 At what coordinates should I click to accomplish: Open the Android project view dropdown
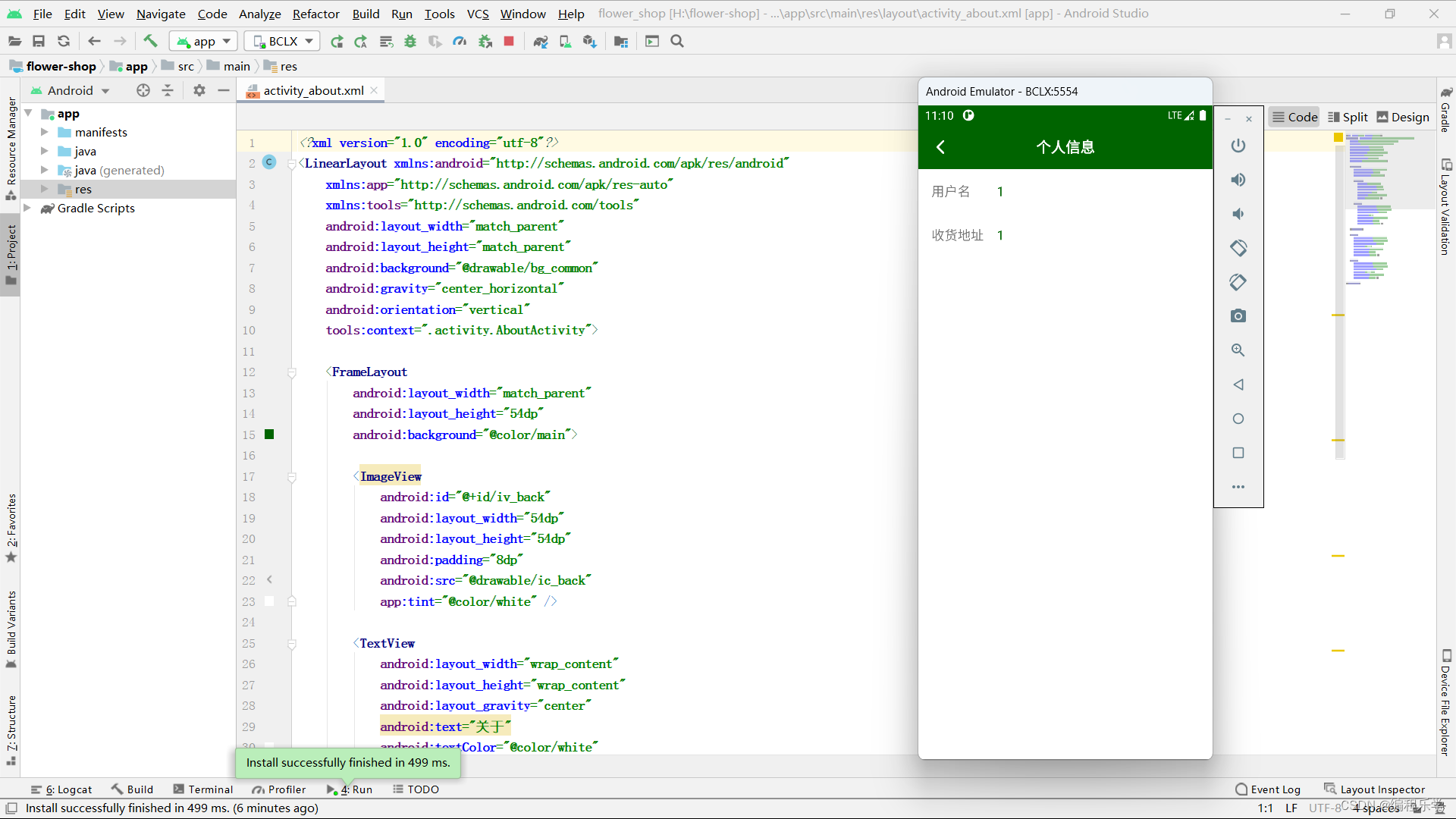pos(70,90)
